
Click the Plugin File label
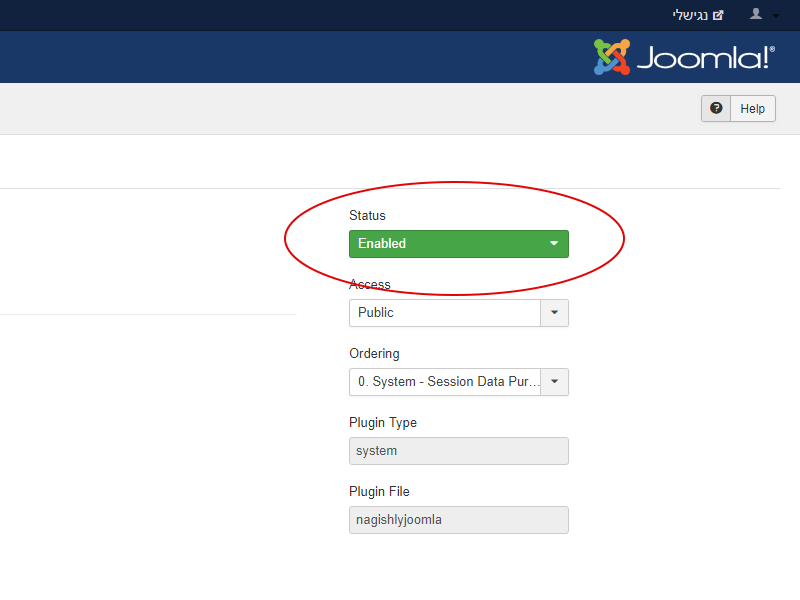pyautogui.click(x=379, y=491)
